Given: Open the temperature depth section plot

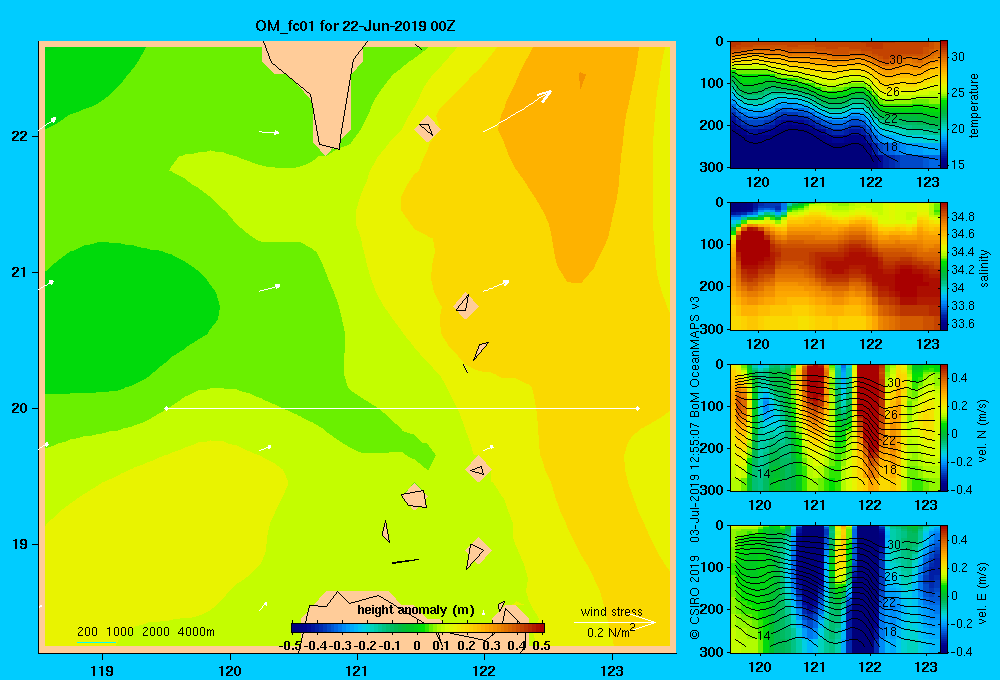Looking at the screenshot, I should 834,104.
